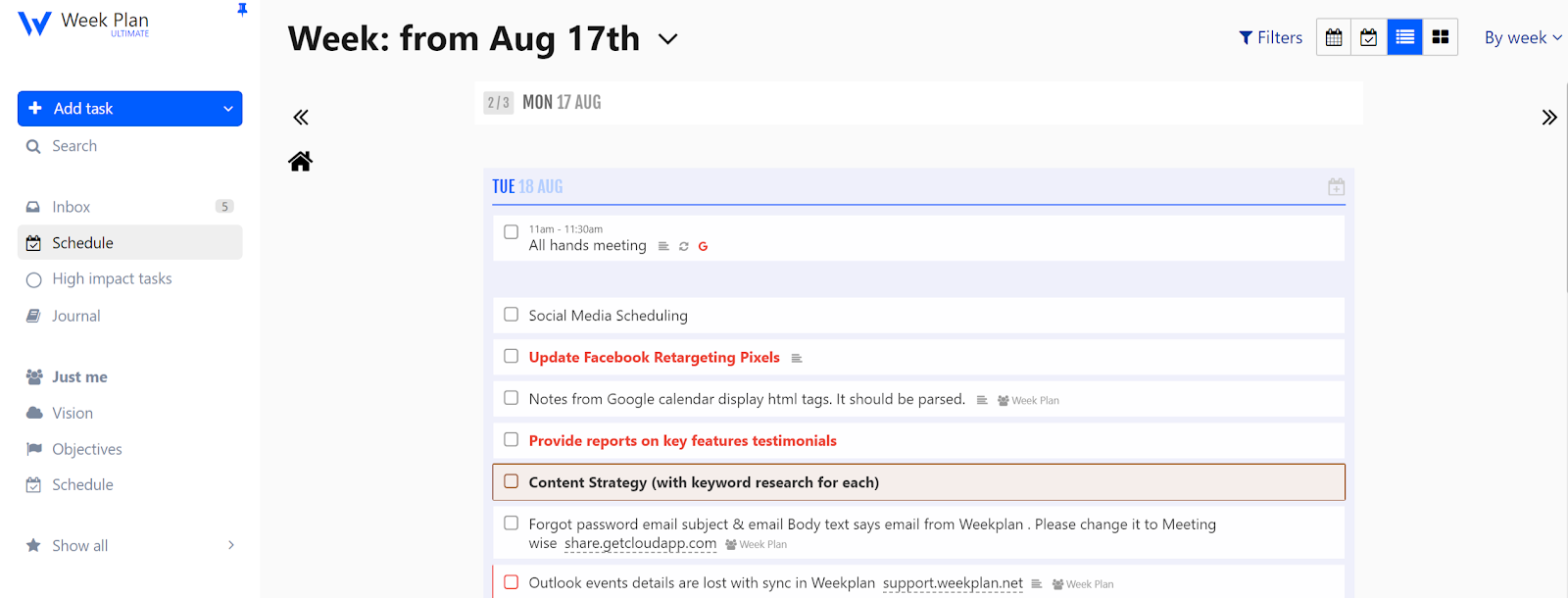
Task: Open notes icon on Update Facebook Retargeting Pixels
Action: [x=797, y=359]
